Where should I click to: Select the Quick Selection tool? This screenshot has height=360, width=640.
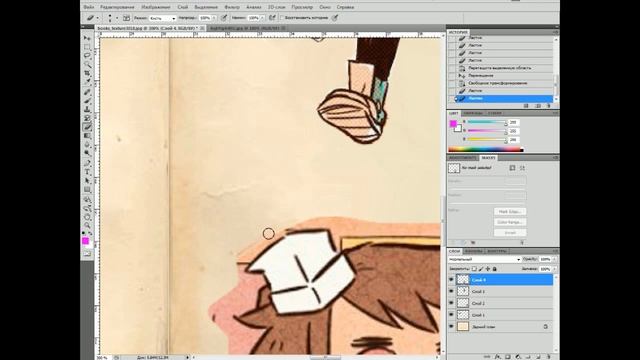[87, 65]
